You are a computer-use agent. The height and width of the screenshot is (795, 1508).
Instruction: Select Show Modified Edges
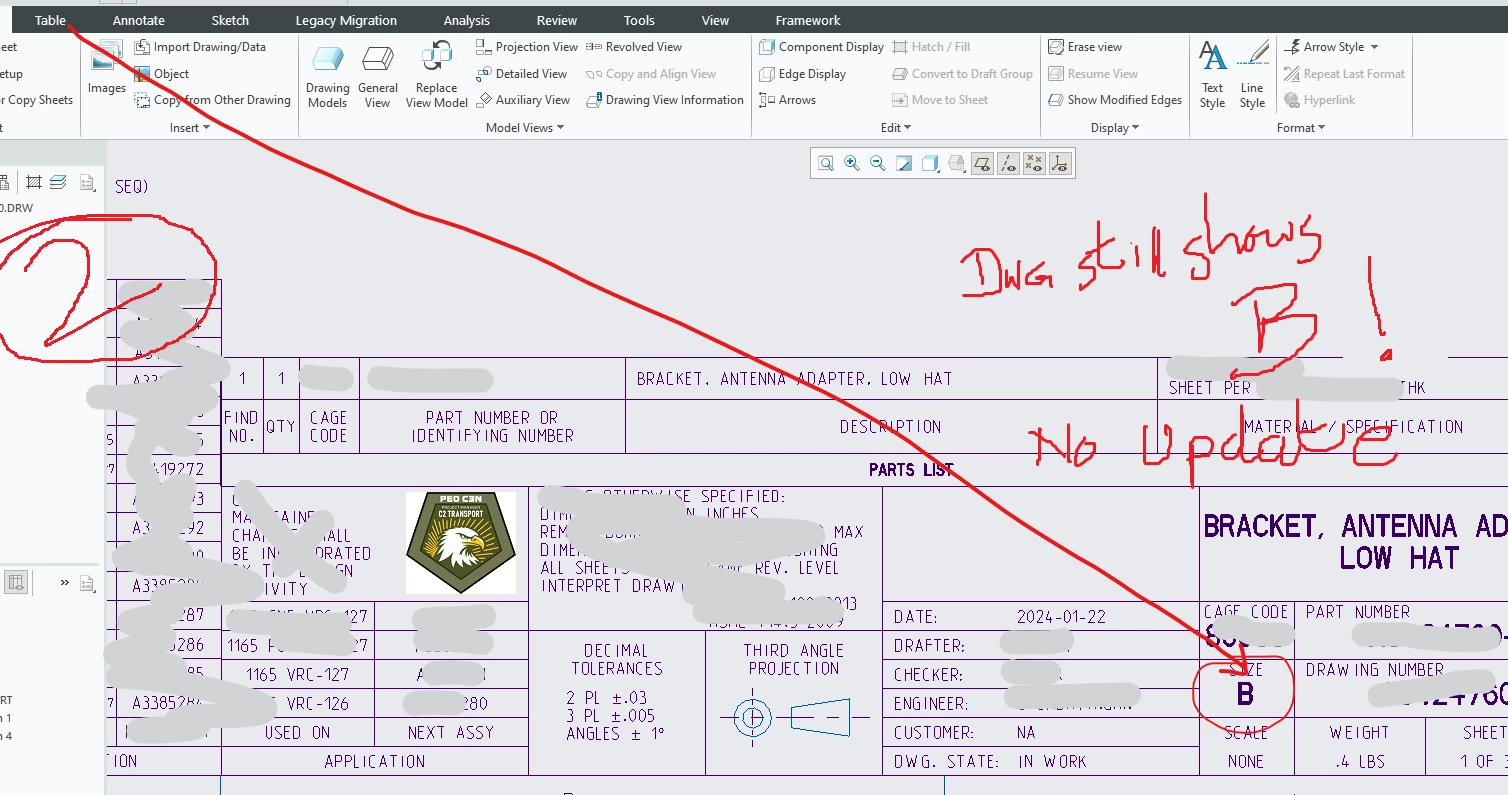click(1115, 100)
